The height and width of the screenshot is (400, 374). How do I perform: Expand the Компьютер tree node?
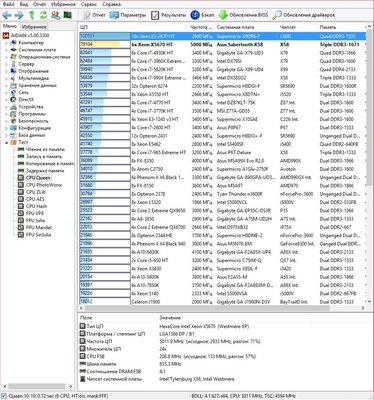point(6,43)
